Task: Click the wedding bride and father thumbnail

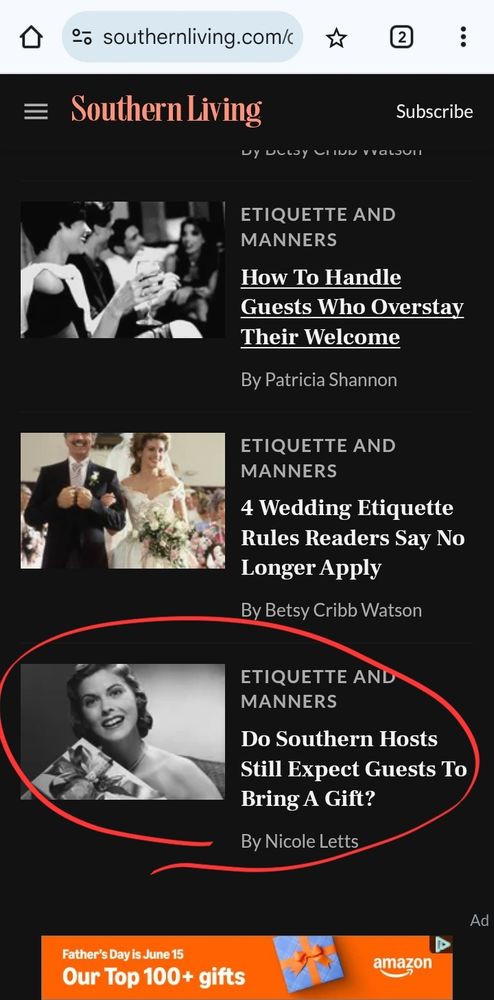Action: pyautogui.click(x=122, y=501)
